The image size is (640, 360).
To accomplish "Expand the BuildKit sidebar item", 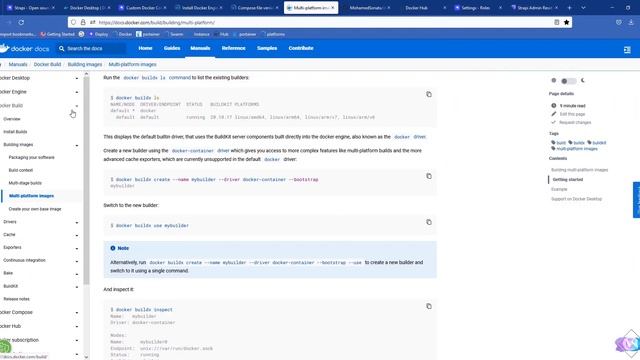I will click(x=77, y=287).
